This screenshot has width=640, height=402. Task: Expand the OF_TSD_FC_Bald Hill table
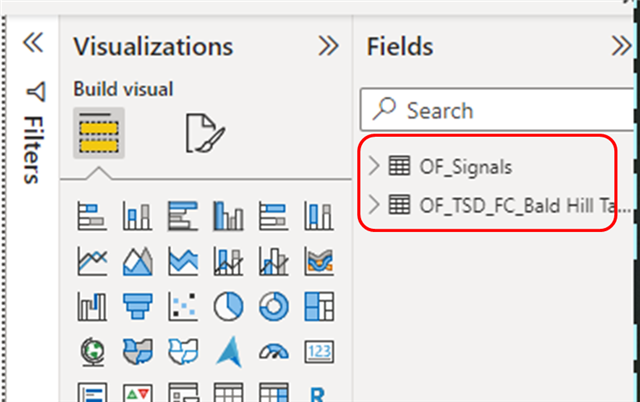(x=374, y=205)
